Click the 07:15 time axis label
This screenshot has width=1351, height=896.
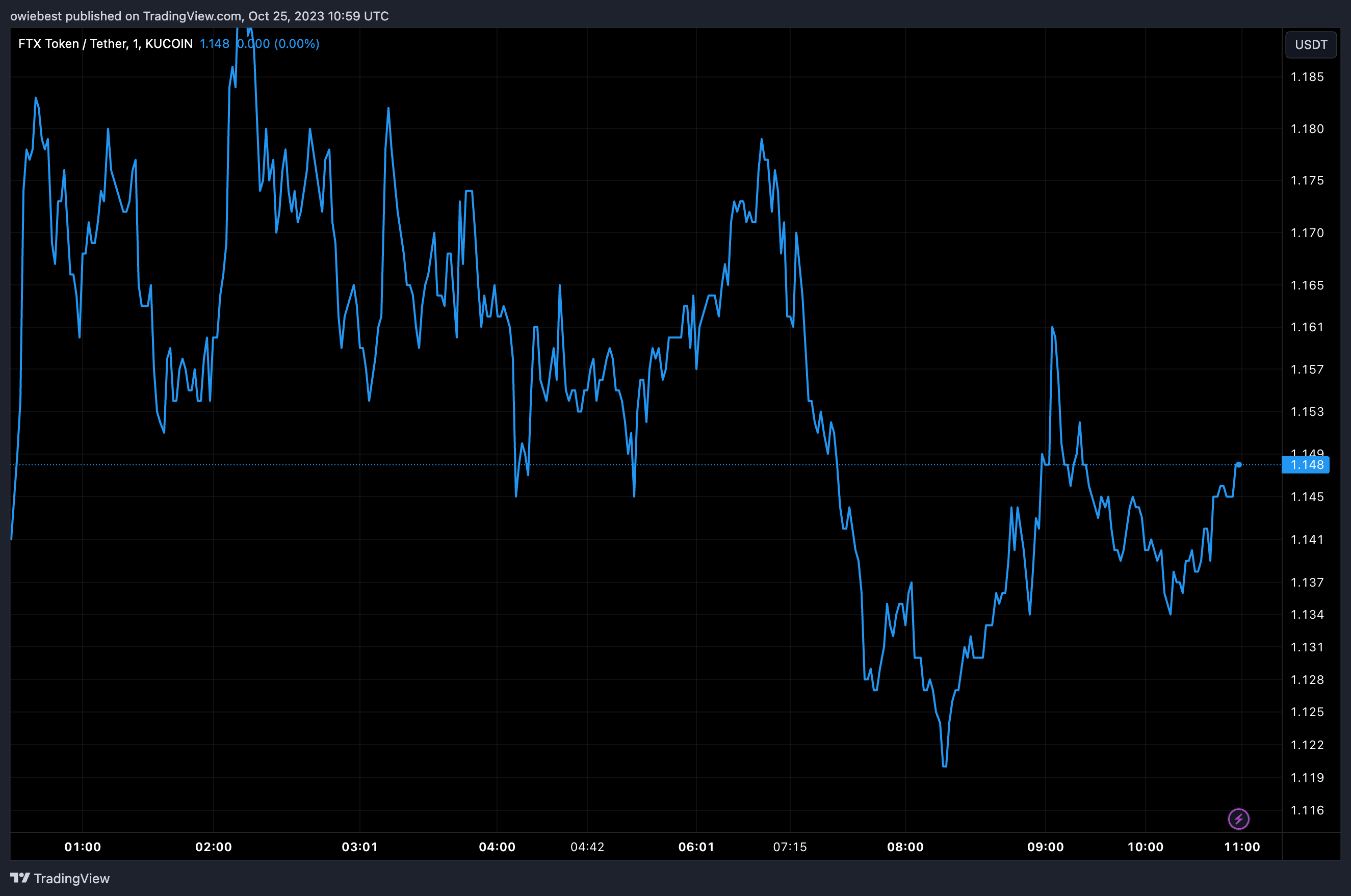[x=790, y=847]
